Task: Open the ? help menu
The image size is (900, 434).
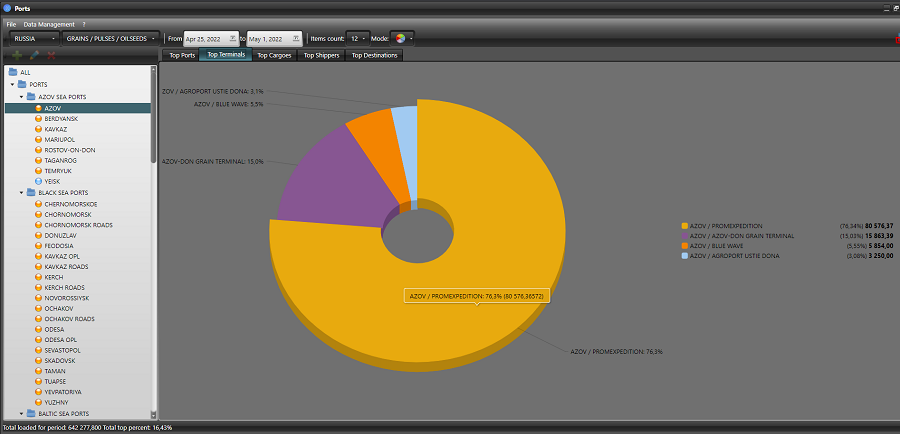Action: tap(84, 25)
